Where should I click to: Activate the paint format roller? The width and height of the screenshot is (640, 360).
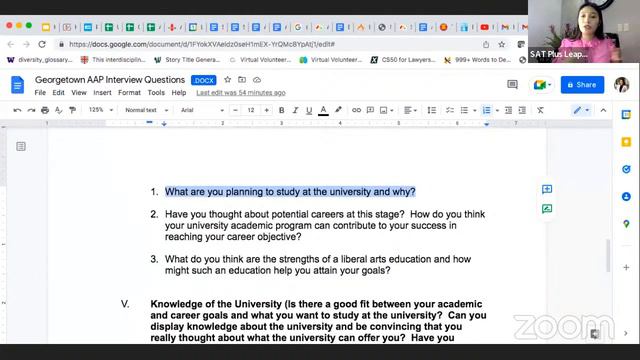(73, 110)
